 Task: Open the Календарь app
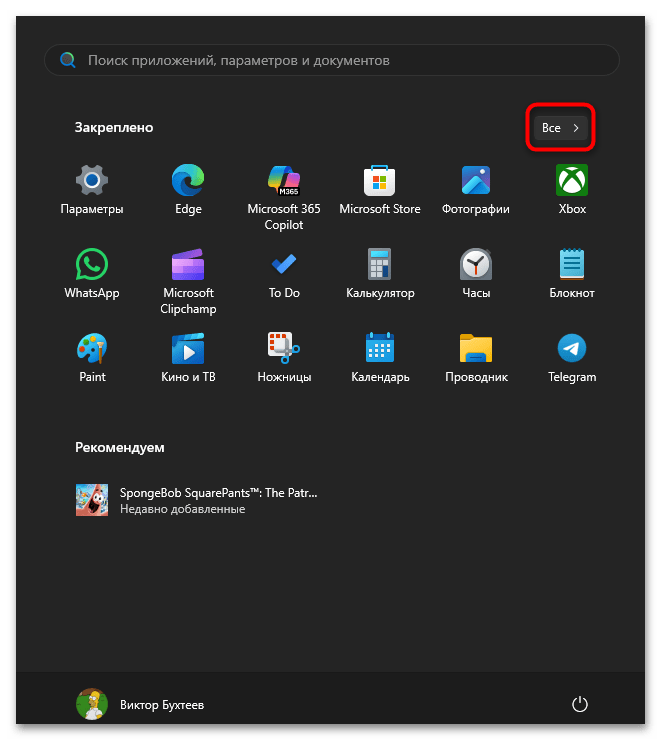380,358
